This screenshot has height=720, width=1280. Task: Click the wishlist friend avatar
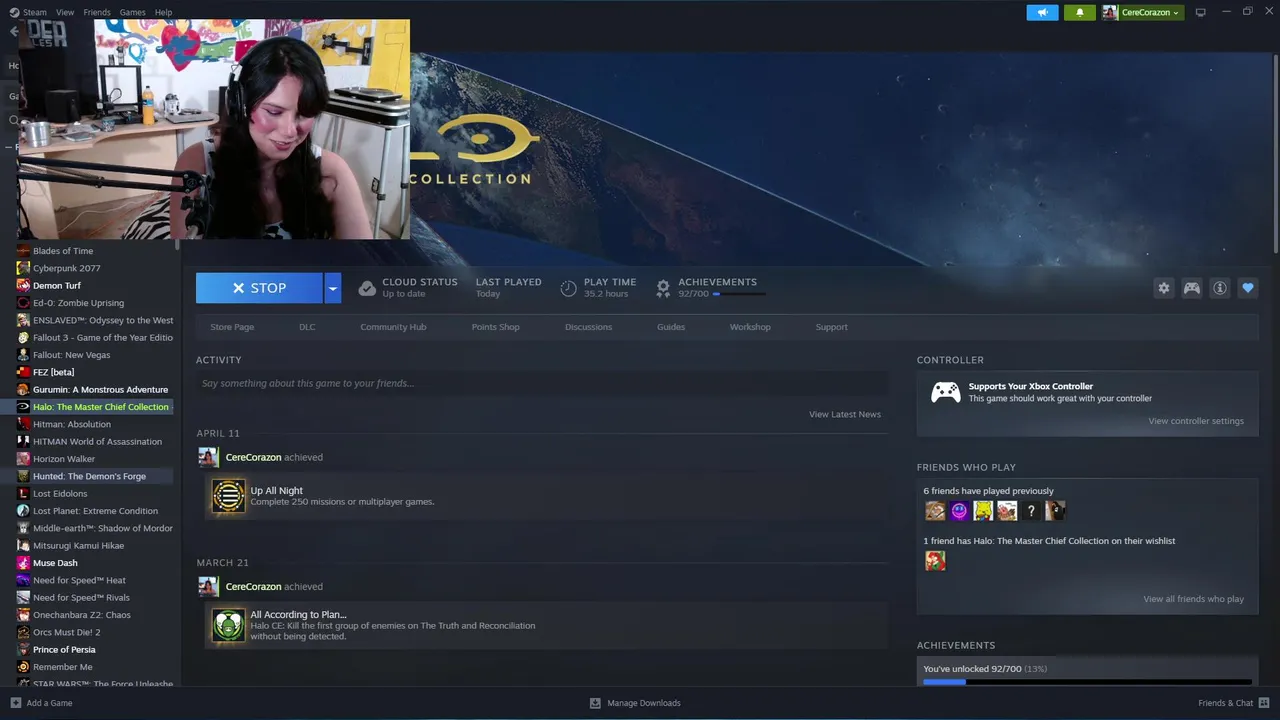[x=935, y=561]
